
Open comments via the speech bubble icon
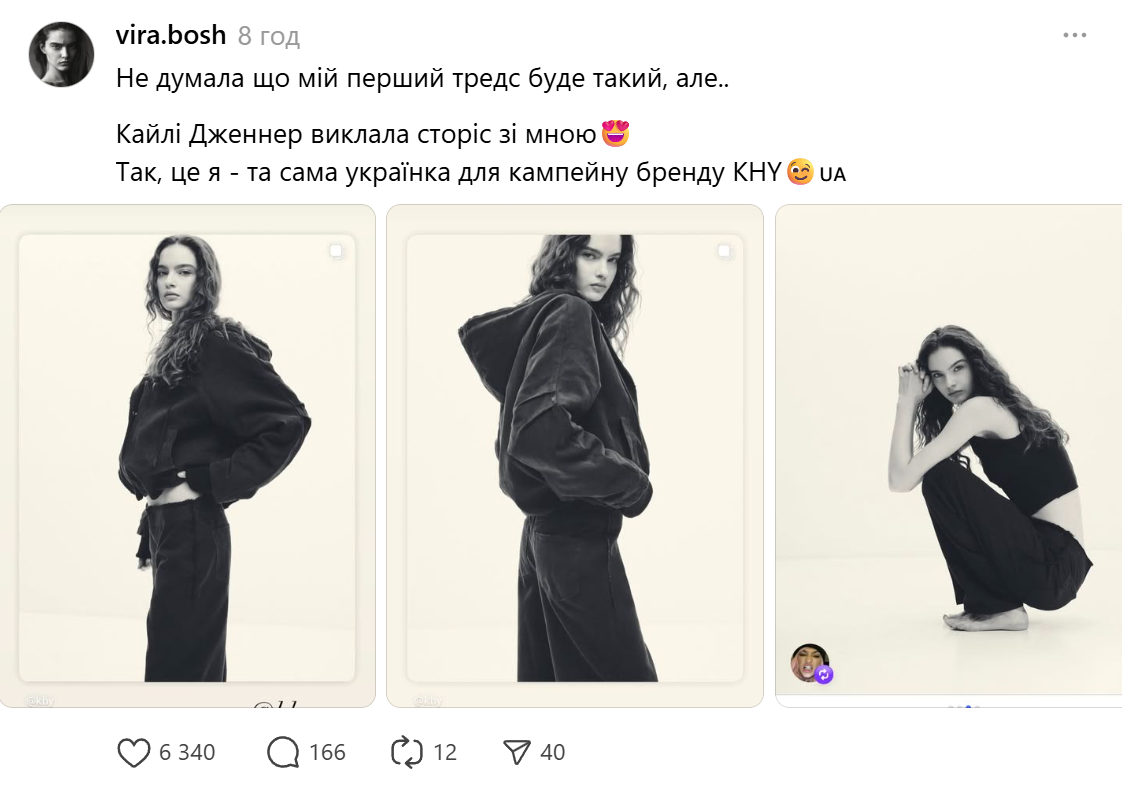click(283, 753)
